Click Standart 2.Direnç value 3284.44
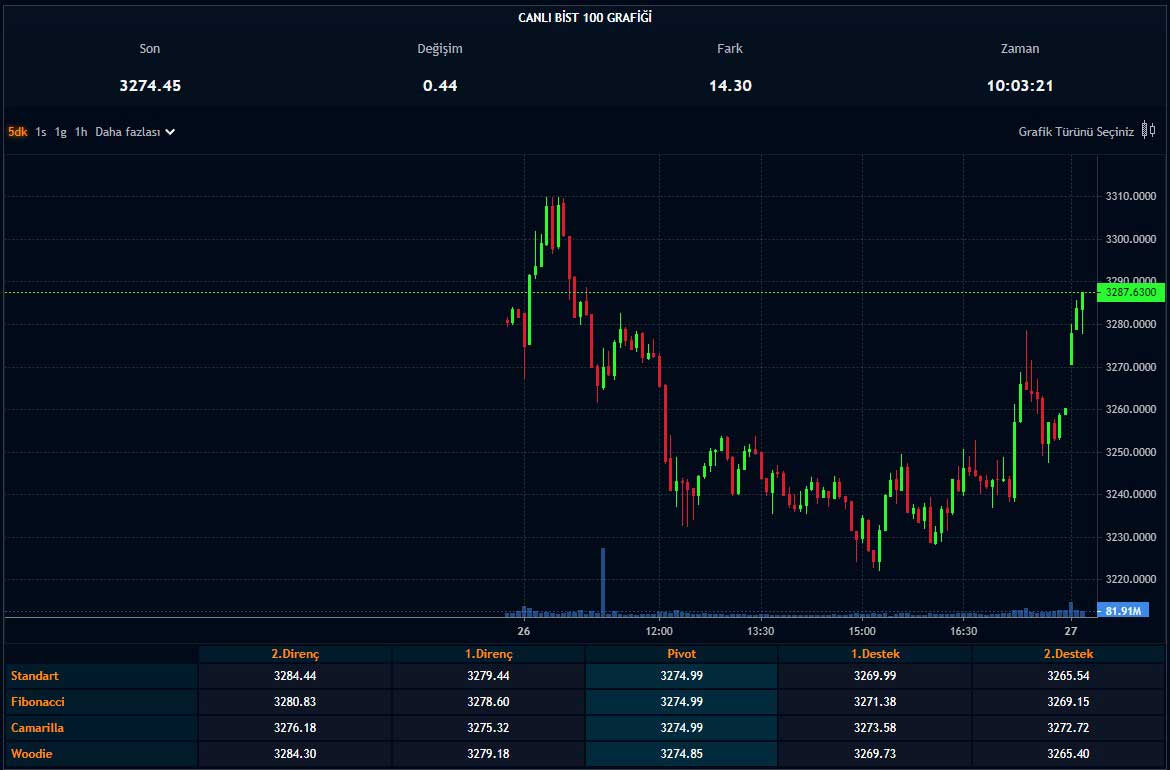This screenshot has width=1170, height=770. click(295, 676)
